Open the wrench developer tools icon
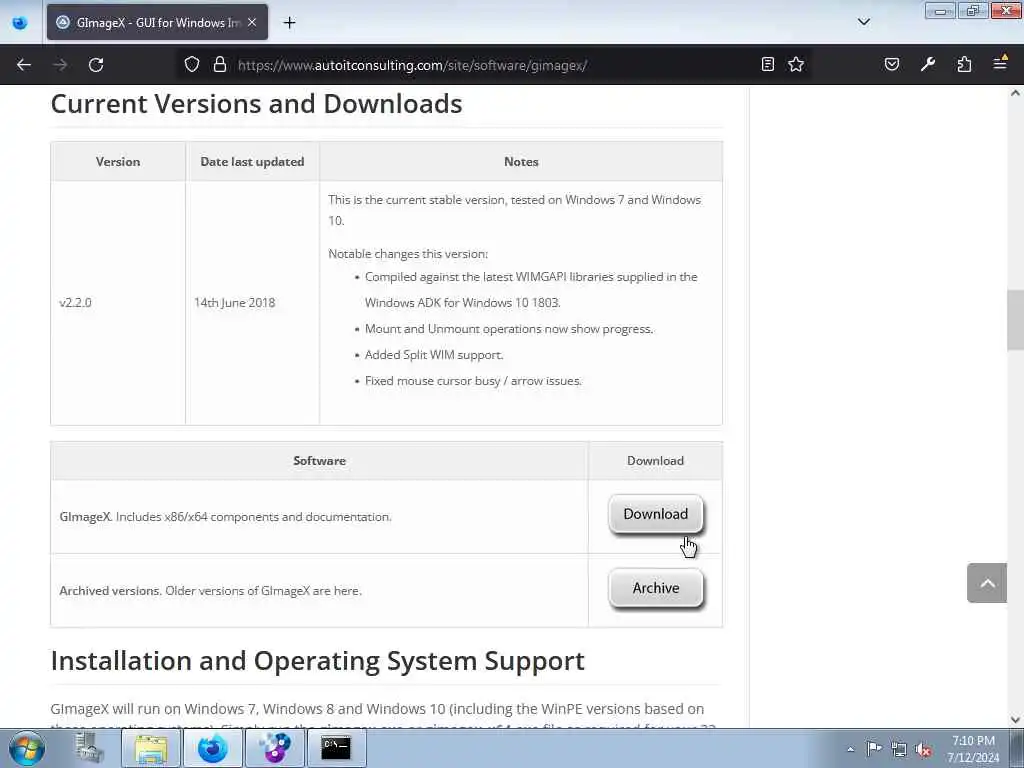Screen dimensions: 1024x768 (928, 64)
